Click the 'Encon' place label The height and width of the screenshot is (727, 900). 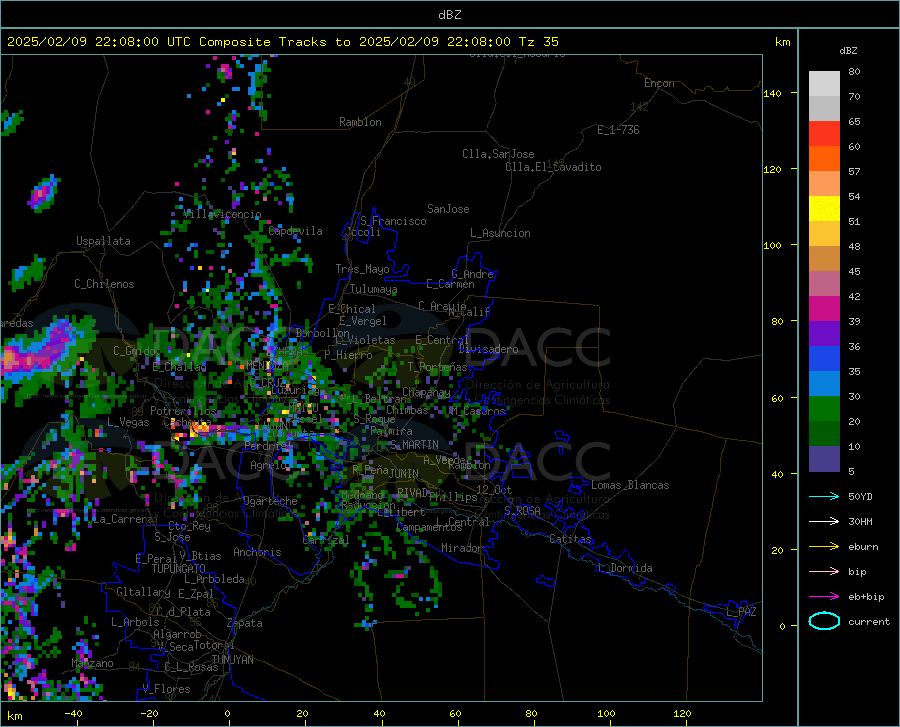click(x=659, y=83)
